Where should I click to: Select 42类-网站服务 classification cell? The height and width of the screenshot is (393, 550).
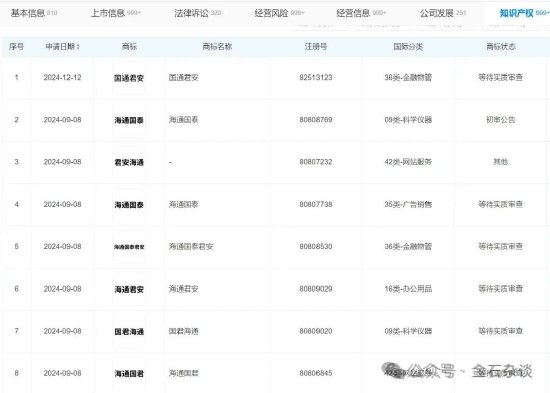pos(408,162)
